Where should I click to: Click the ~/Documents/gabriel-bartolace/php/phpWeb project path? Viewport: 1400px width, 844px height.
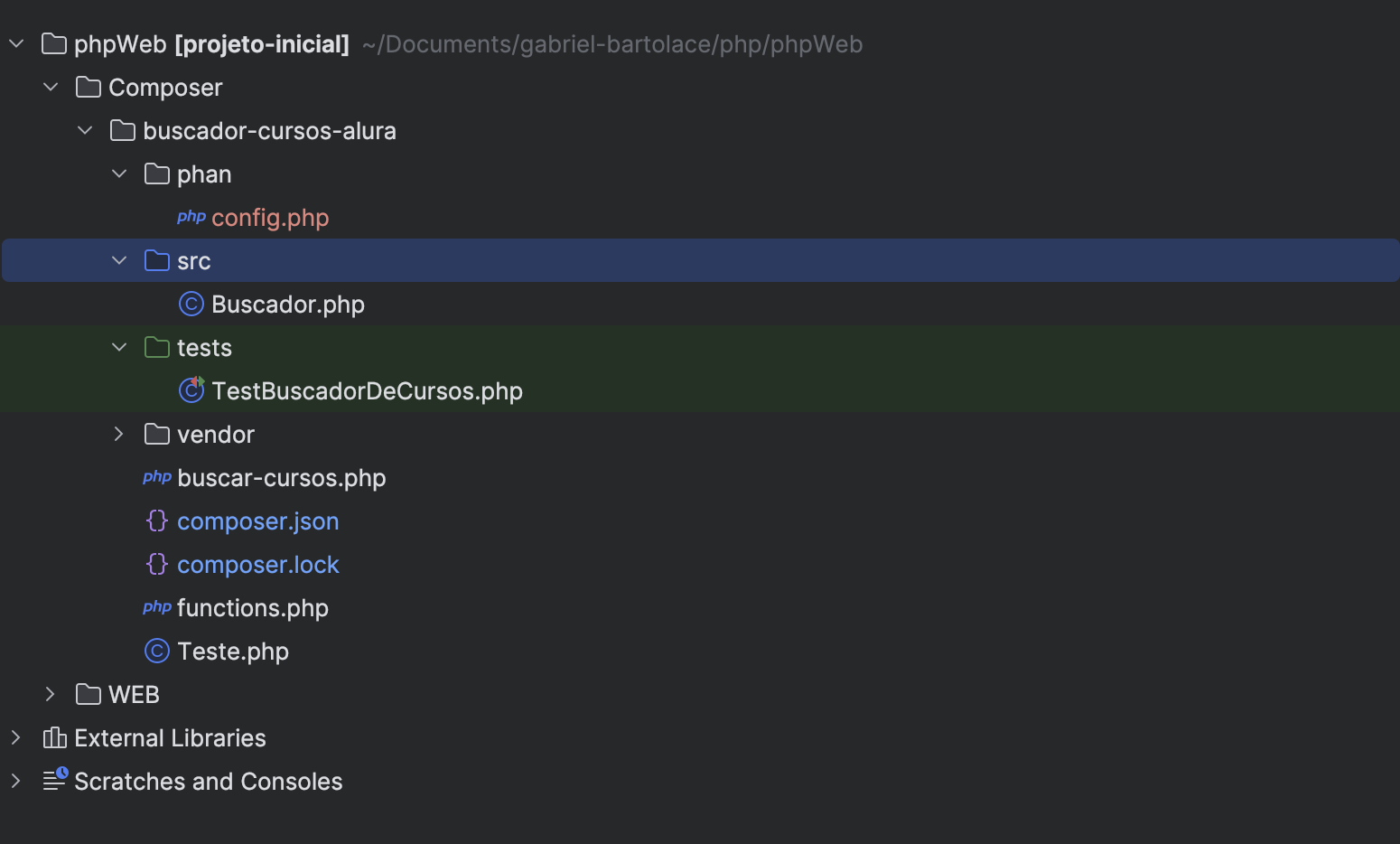(x=612, y=44)
